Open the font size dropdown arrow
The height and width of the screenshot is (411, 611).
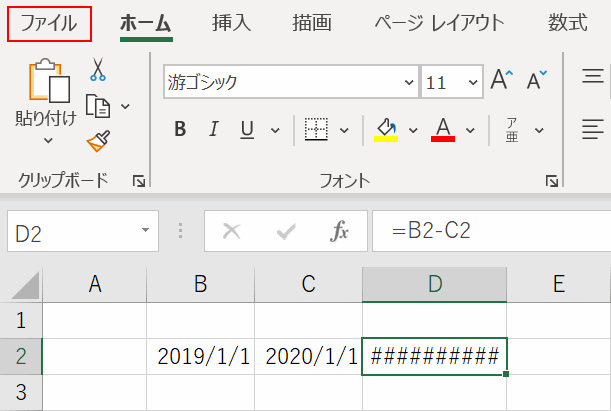pyautogui.click(x=473, y=82)
